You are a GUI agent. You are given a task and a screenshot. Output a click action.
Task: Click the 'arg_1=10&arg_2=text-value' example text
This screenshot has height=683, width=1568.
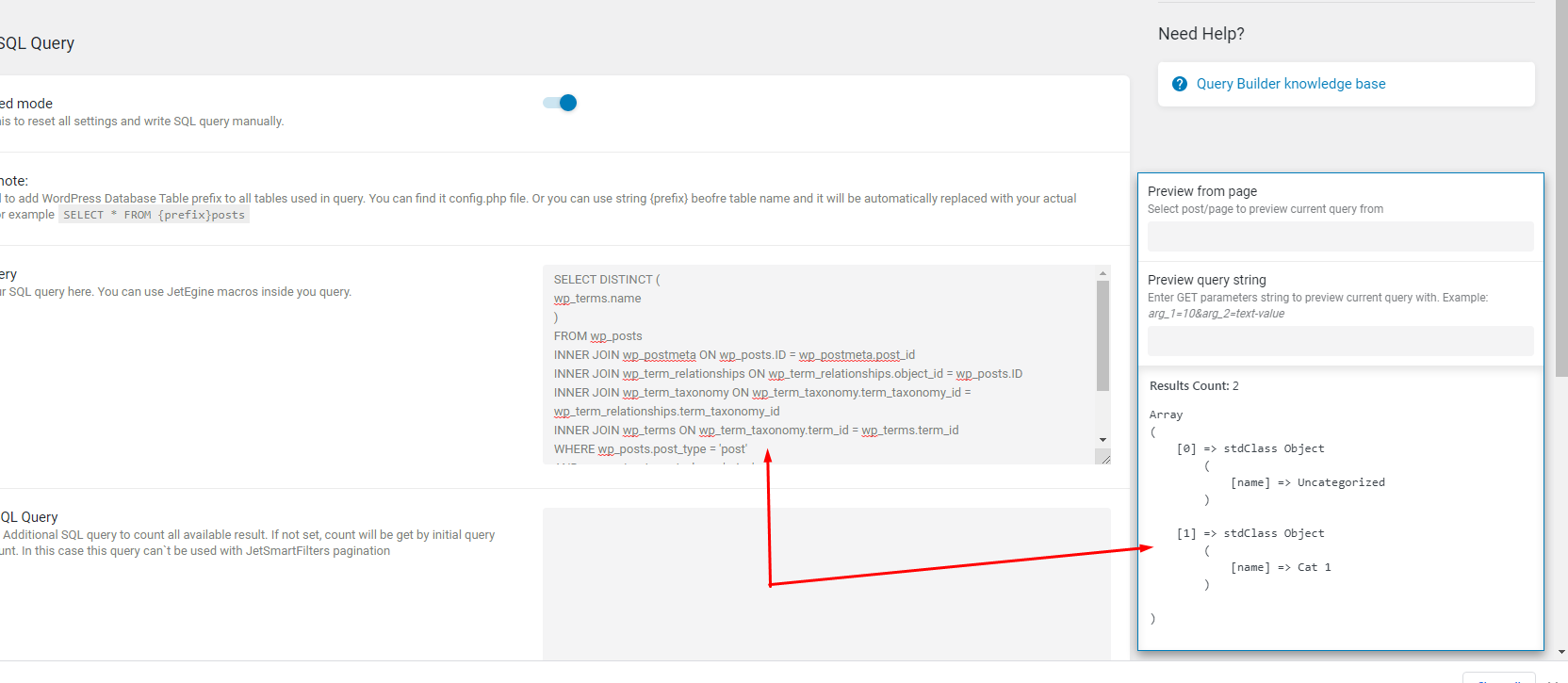pos(1216,314)
